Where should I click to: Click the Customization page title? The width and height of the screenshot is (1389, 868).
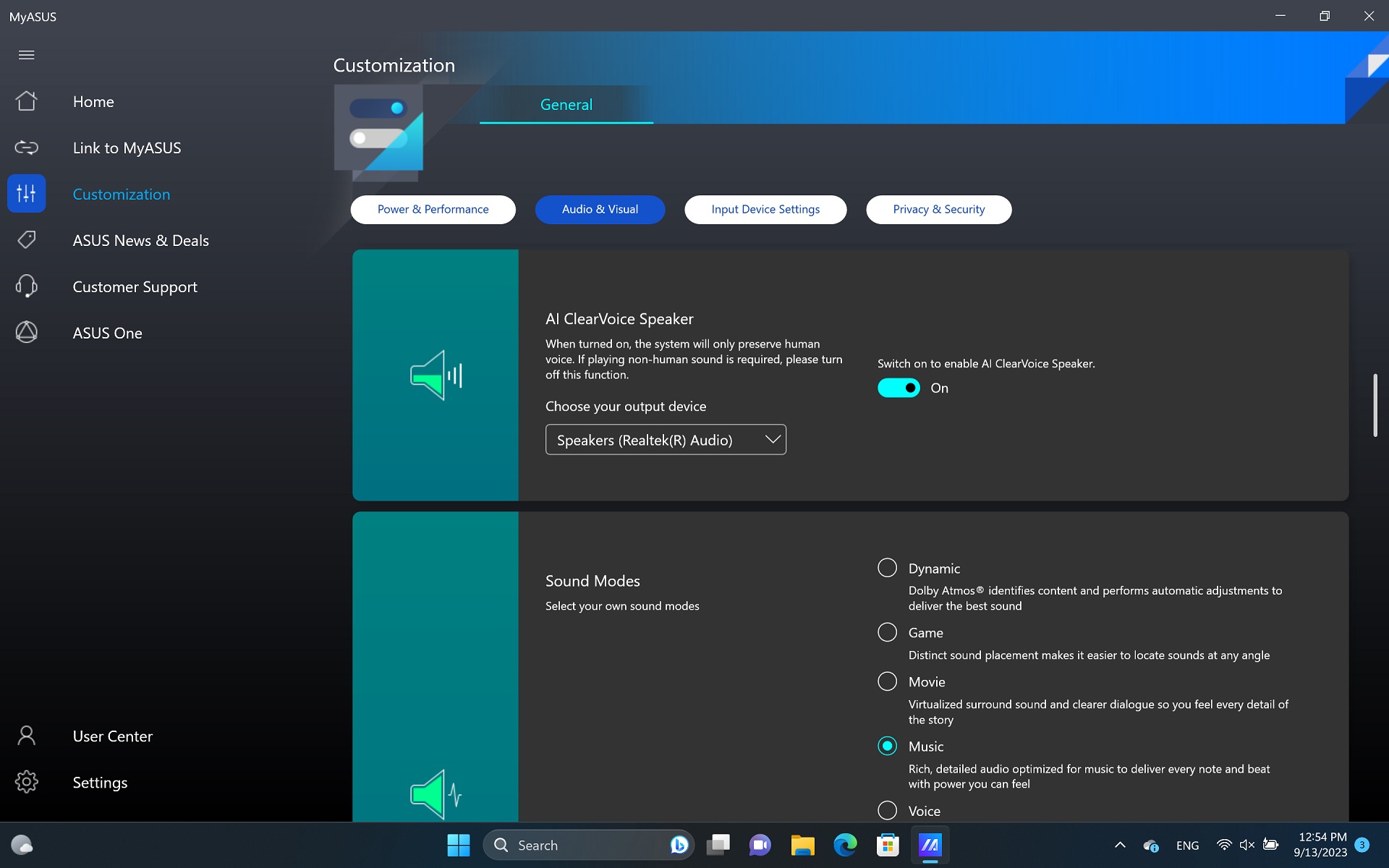coord(394,65)
